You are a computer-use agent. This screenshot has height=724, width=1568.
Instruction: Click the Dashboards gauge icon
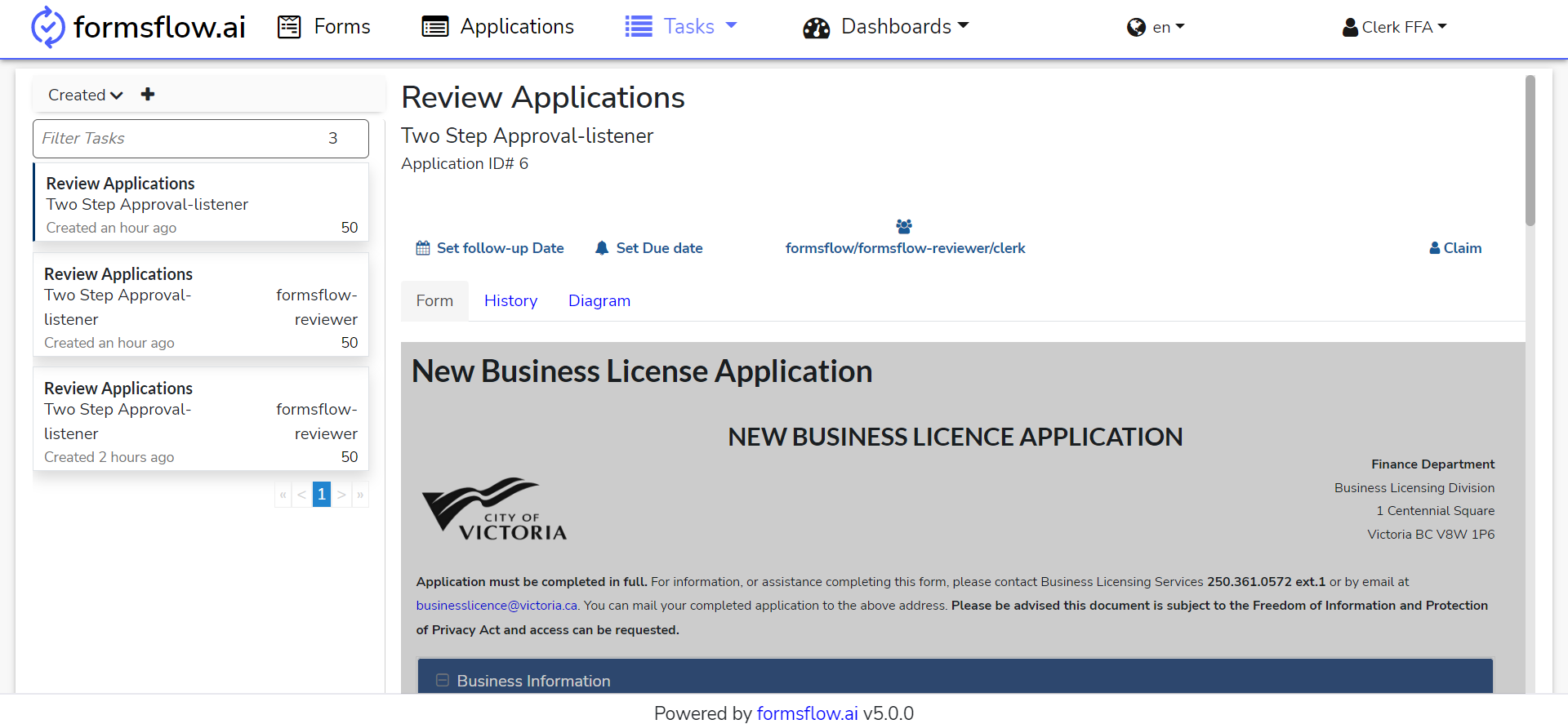pos(816,28)
